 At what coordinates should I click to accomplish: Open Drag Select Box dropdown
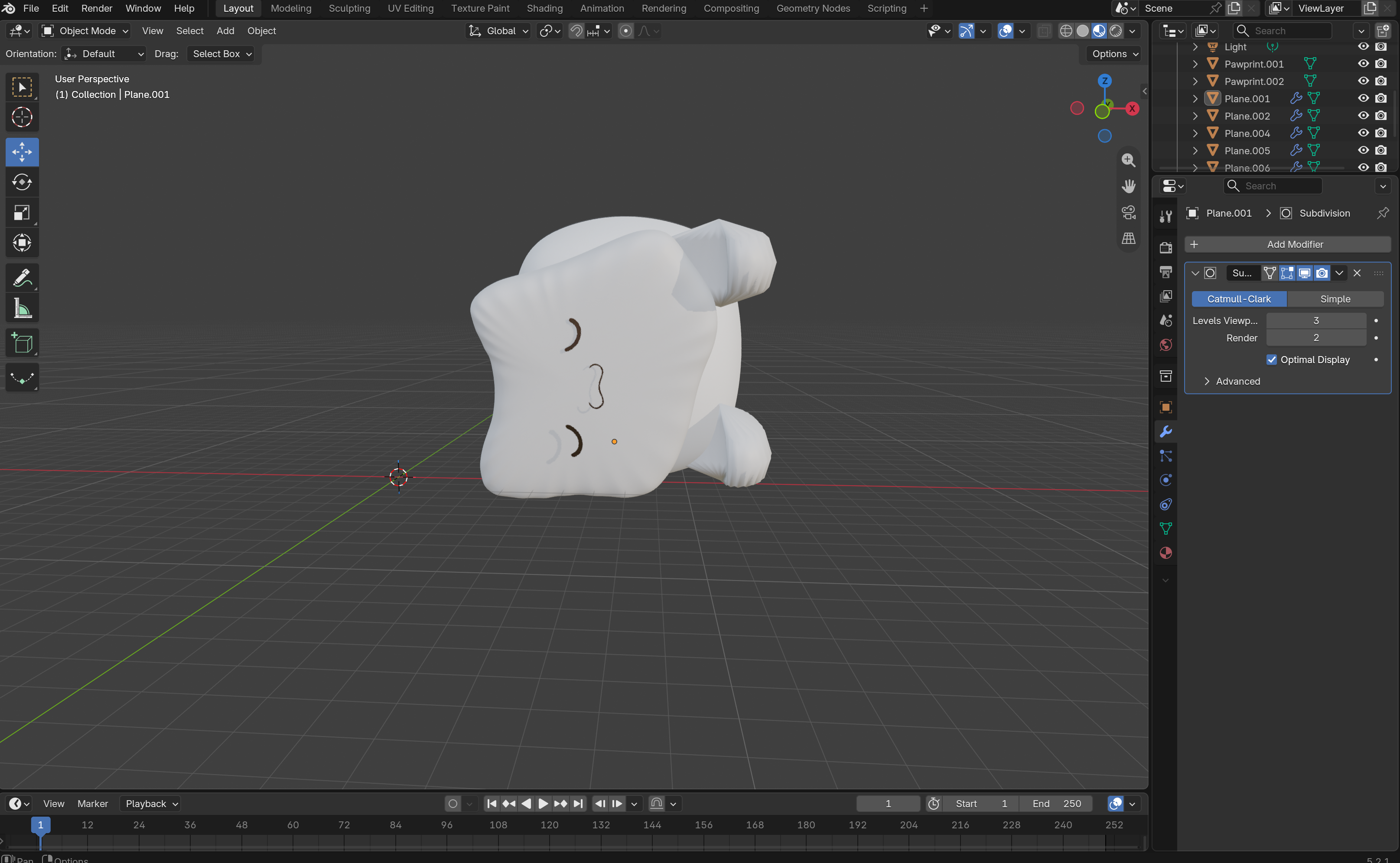coord(221,54)
